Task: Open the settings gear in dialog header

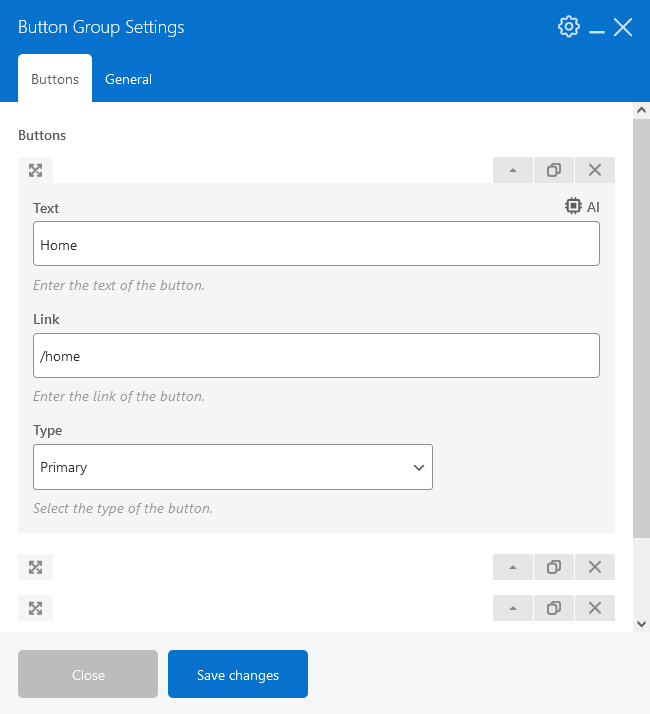Action: point(568,27)
